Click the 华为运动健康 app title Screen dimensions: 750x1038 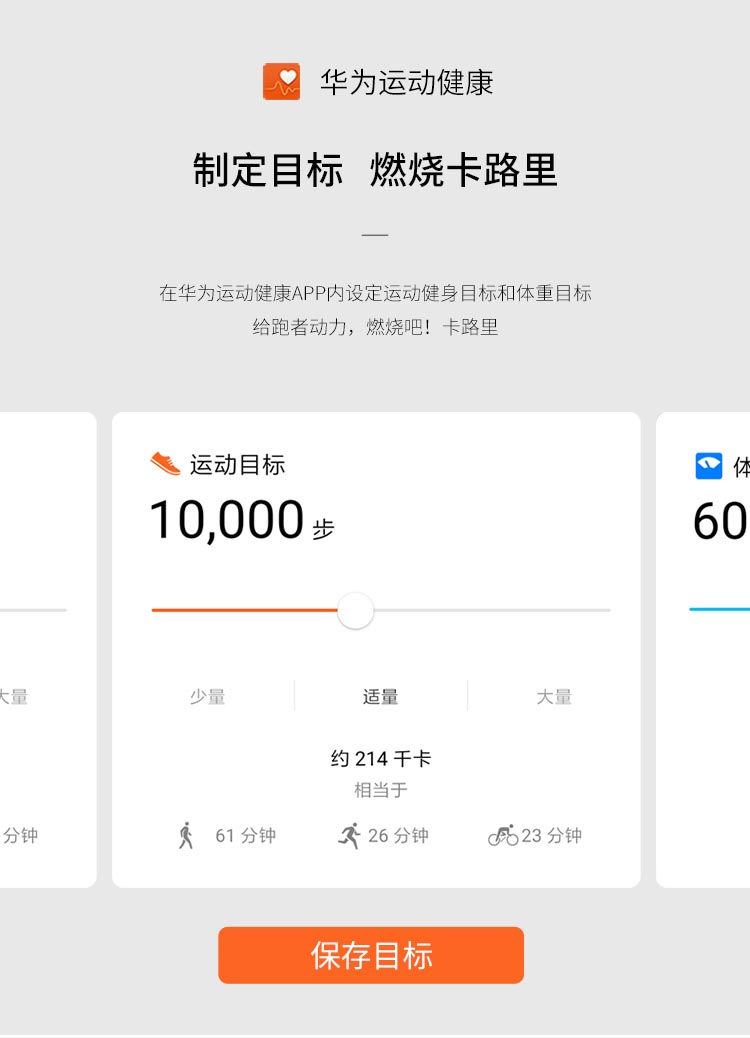[x=406, y=82]
